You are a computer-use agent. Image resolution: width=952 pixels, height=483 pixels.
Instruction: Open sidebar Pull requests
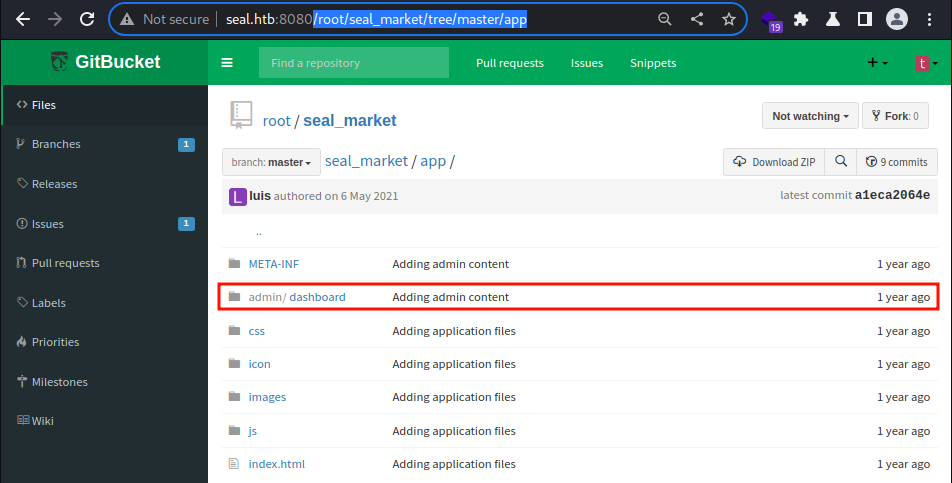coord(104,263)
